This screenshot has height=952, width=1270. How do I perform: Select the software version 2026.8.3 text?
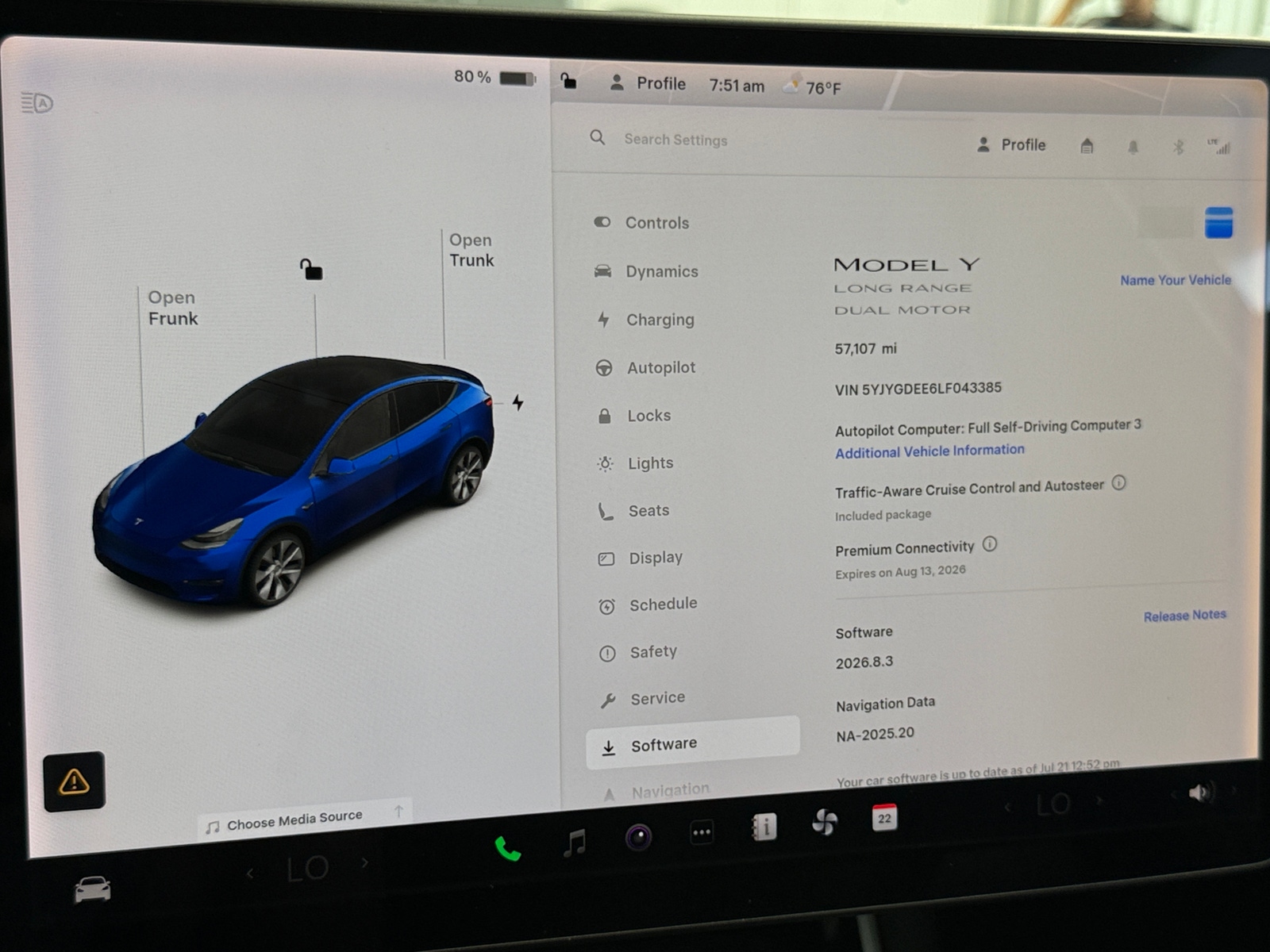coord(864,662)
